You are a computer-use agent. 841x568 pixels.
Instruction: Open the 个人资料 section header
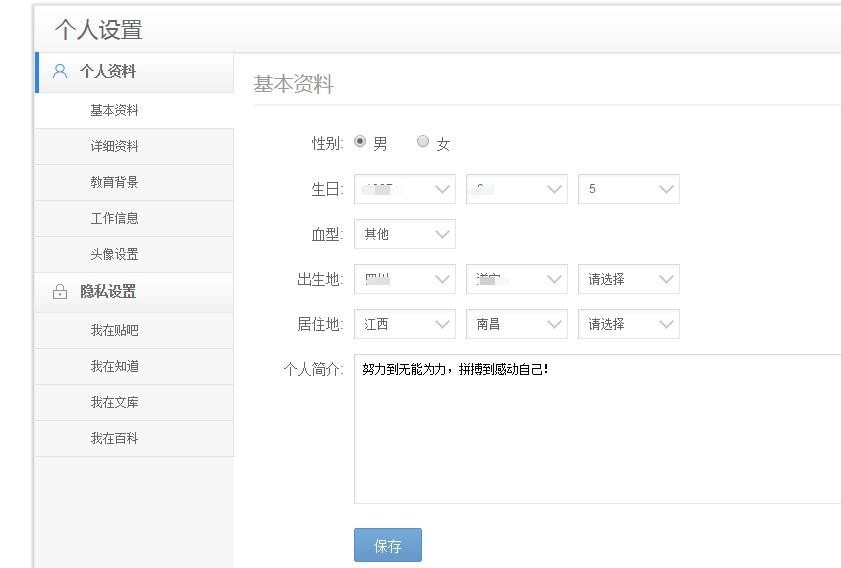click(134, 72)
